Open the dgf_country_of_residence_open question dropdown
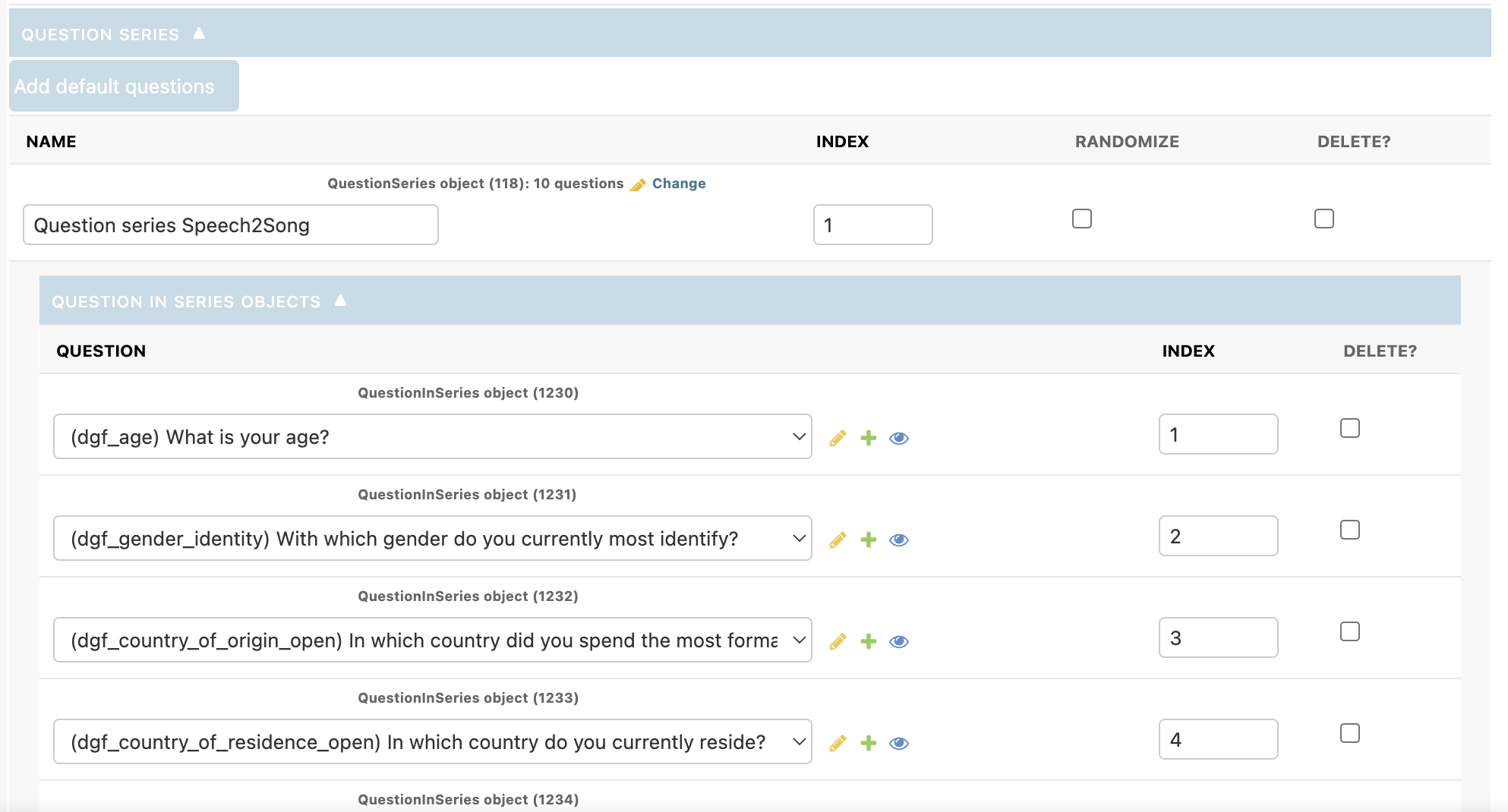Screen dimensions: 1508x812 tap(433, 741)
